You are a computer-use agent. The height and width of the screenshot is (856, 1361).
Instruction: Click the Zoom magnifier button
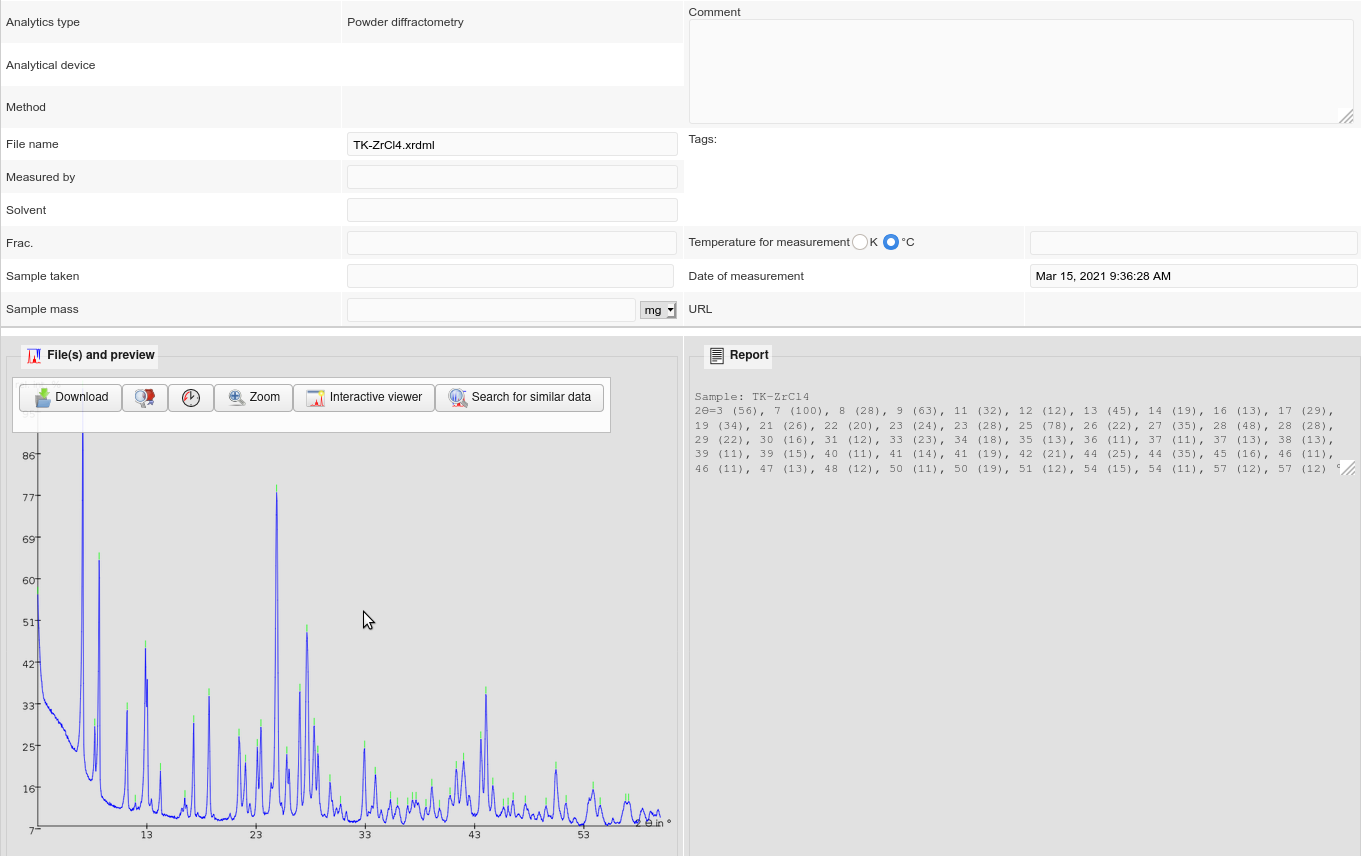point(253,397)
